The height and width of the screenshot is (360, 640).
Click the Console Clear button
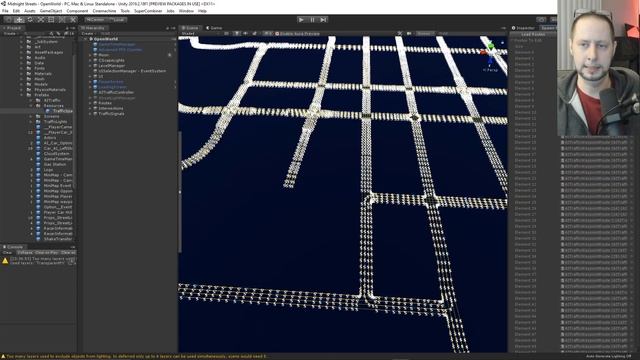(7, 253)
